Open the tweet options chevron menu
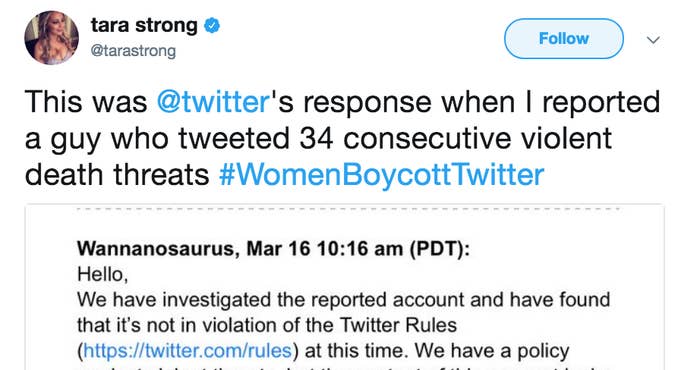 pyautogui.click(x=653, y=40)
